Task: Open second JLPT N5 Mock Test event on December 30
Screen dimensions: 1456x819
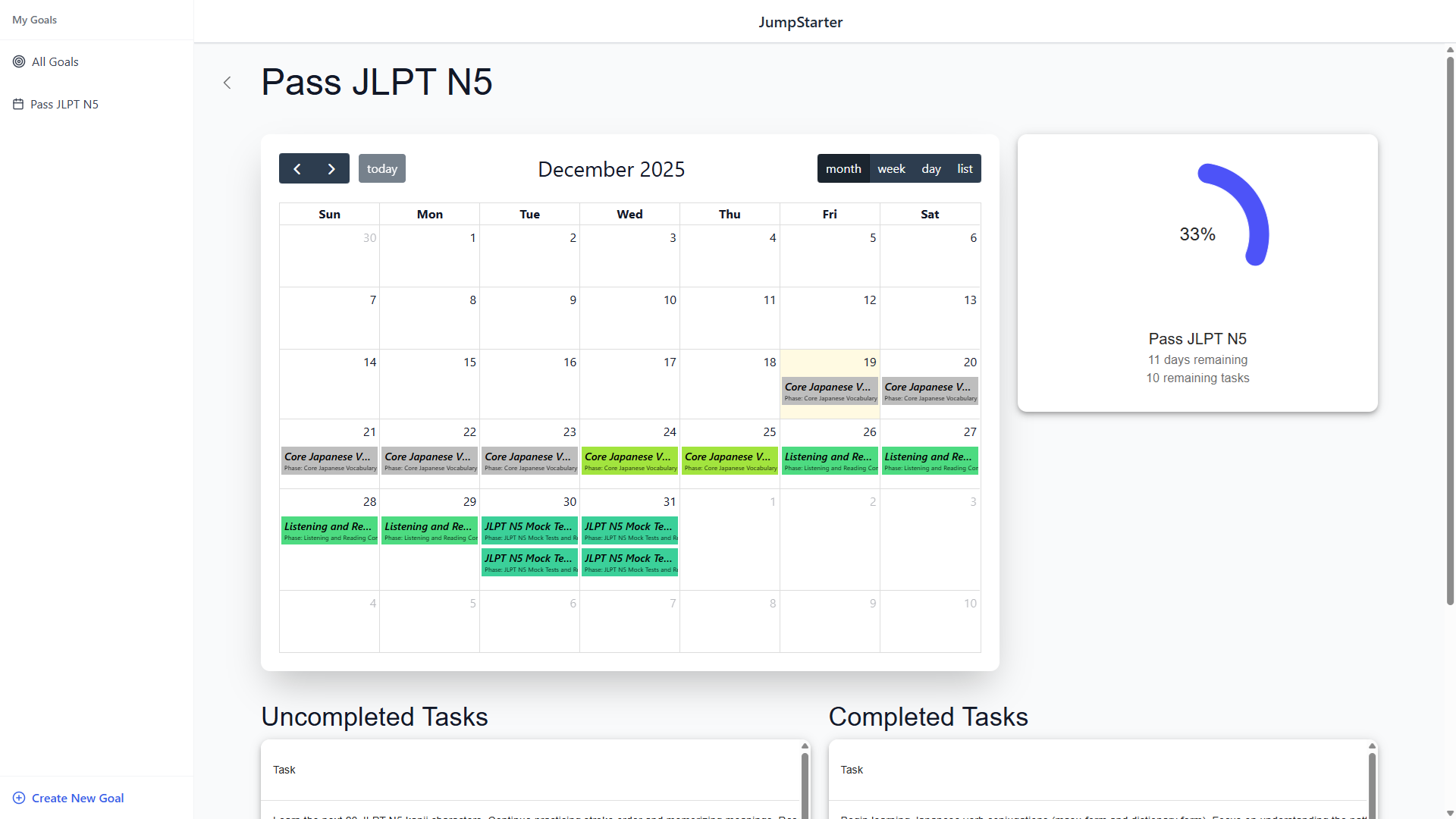Action: coord(529,563)
